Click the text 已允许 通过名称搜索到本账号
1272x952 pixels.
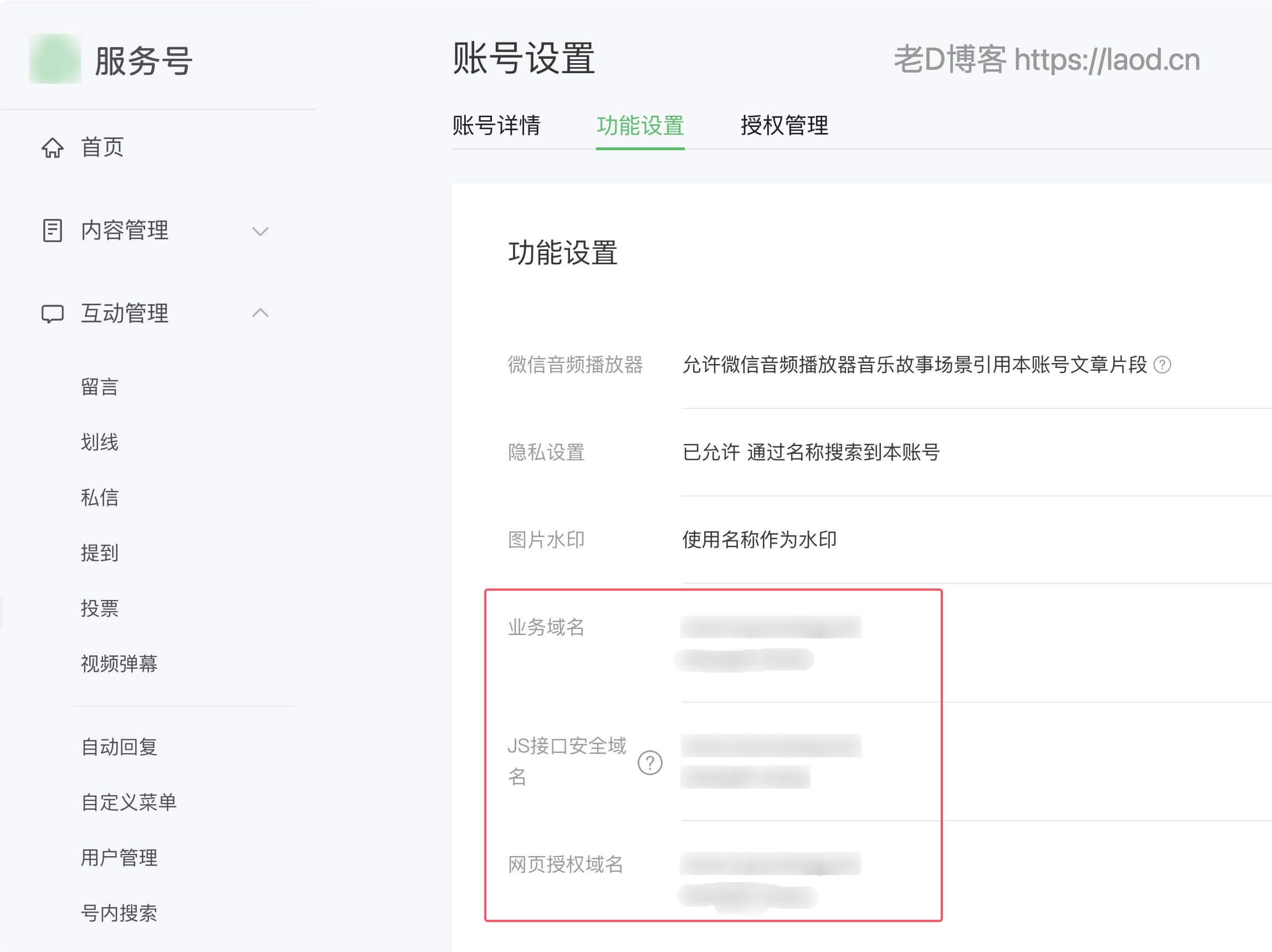click(x=811, y=452)
